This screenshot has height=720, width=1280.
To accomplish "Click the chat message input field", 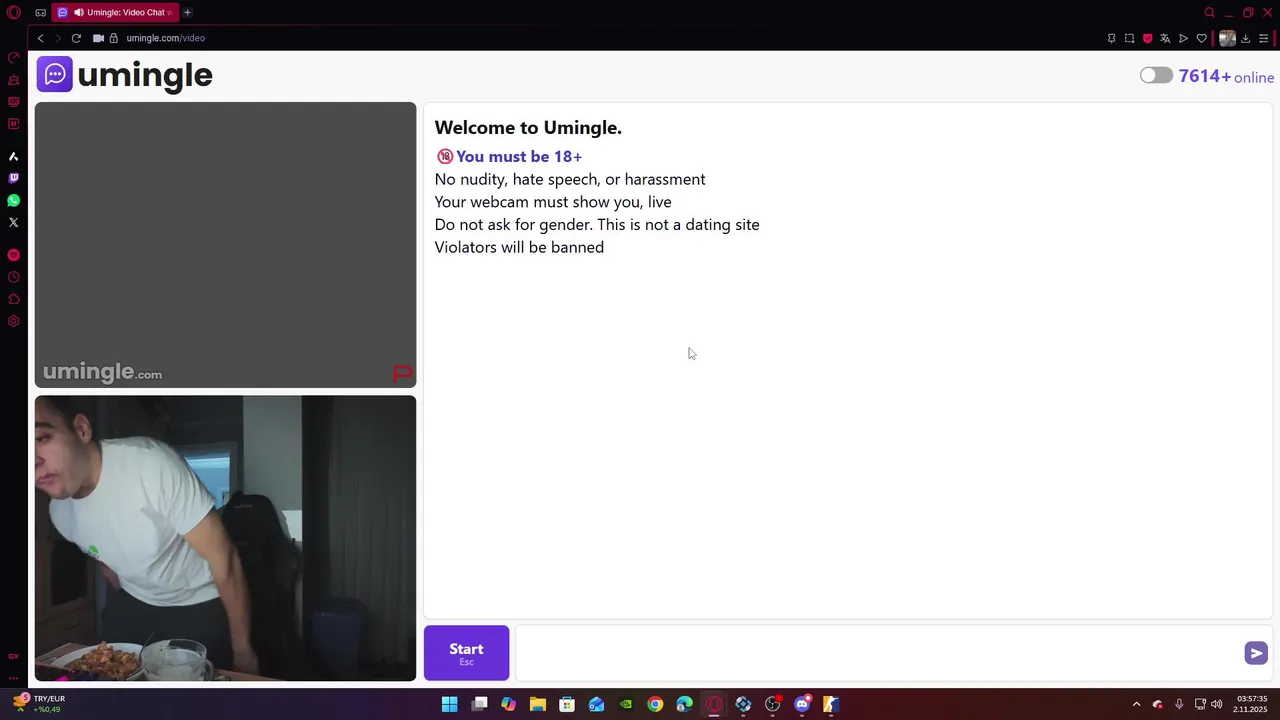I will pos(878,653).
